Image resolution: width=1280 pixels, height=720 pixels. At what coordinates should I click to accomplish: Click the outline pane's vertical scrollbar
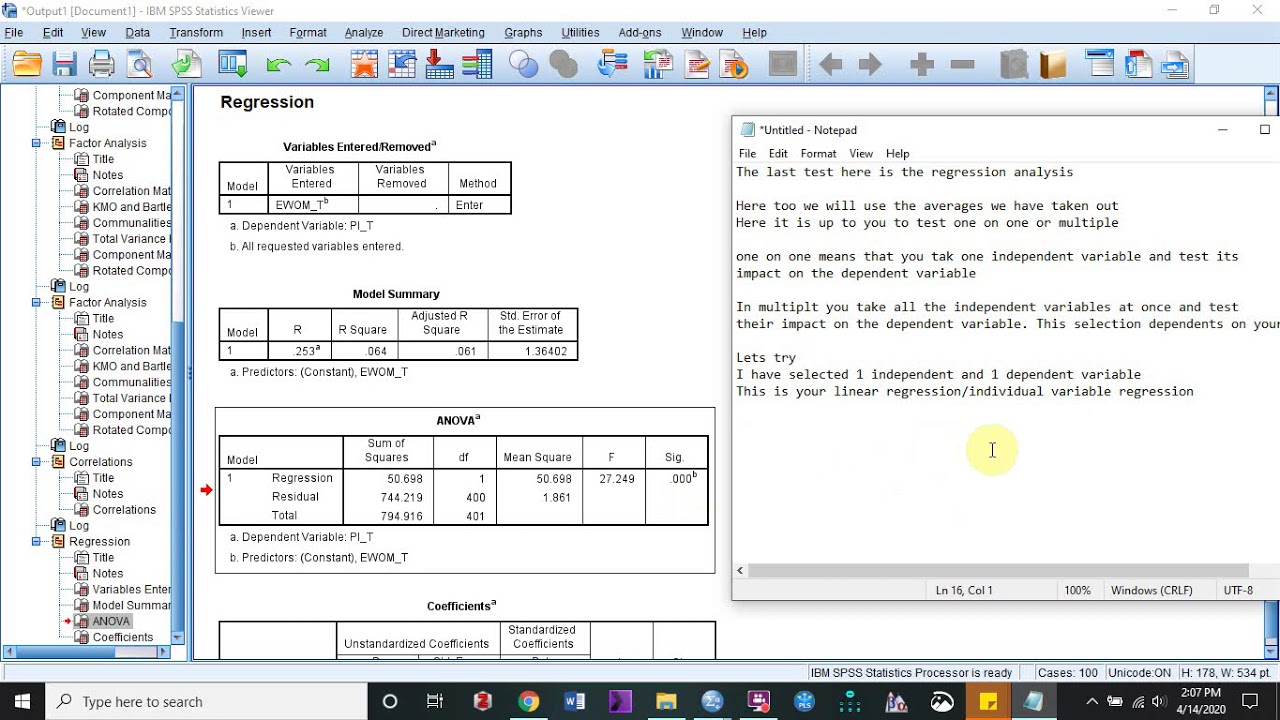point(179,367)
